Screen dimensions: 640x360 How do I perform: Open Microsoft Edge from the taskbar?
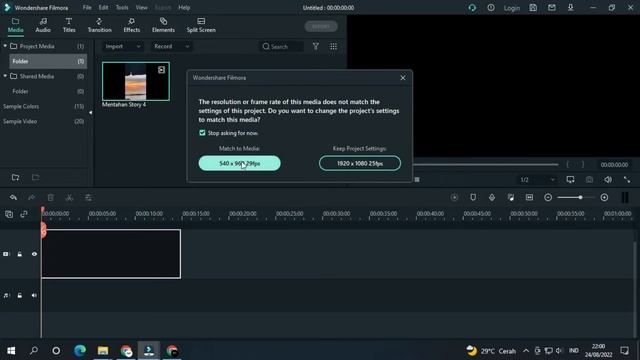tap(80, 351)
